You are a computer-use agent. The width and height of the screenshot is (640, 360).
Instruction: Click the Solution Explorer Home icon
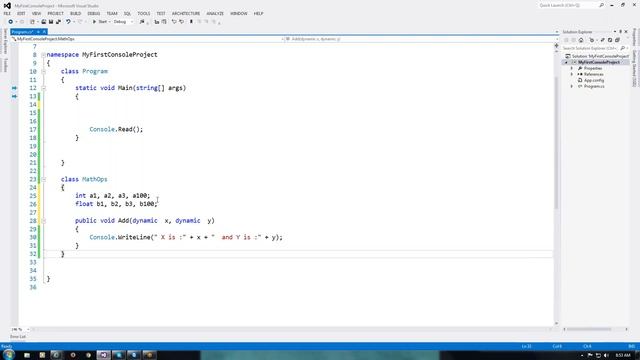pyautogui.click(x=581, y=40)
